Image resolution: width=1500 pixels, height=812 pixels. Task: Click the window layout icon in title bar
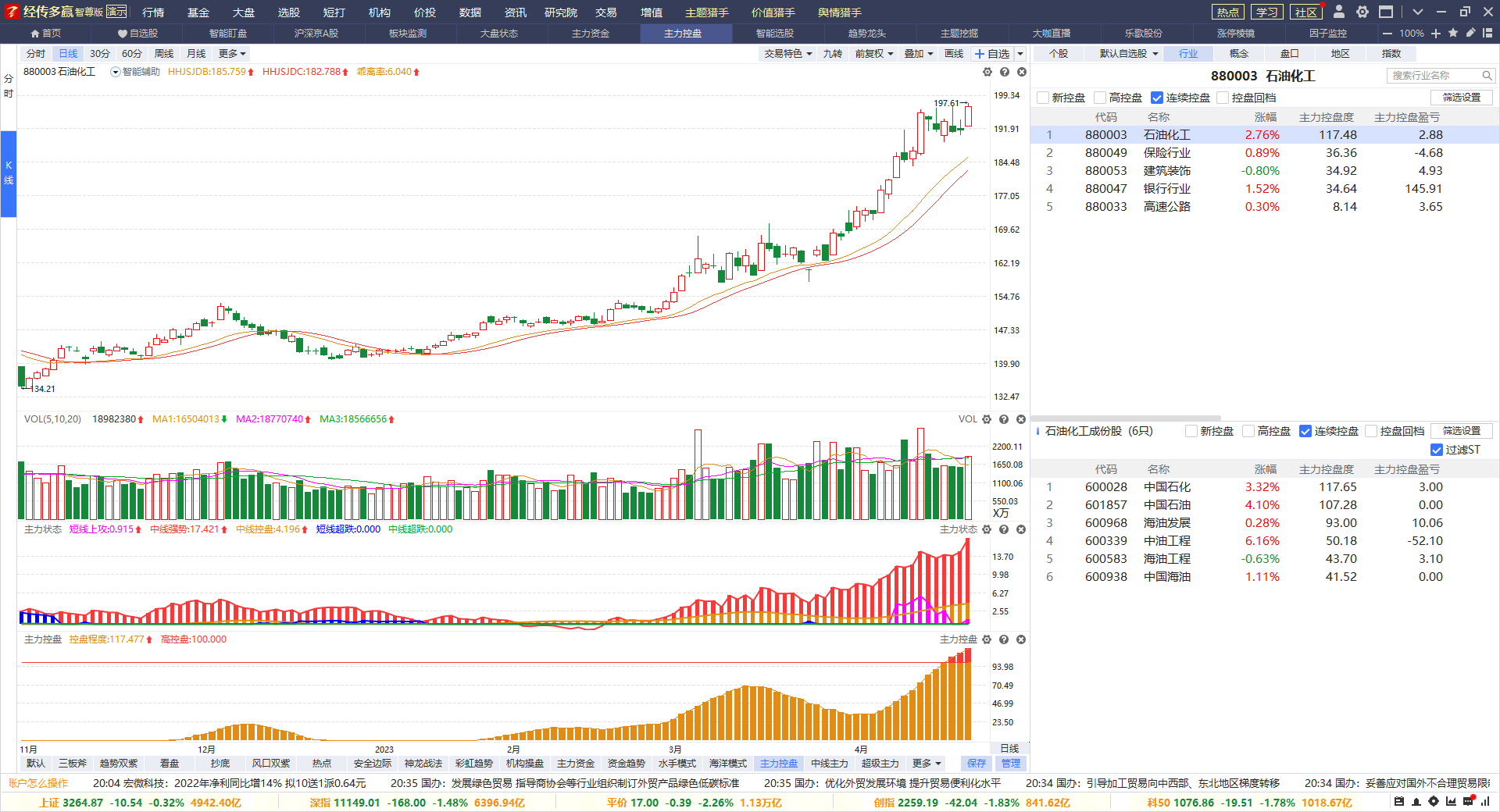(x=1386, y=12)
